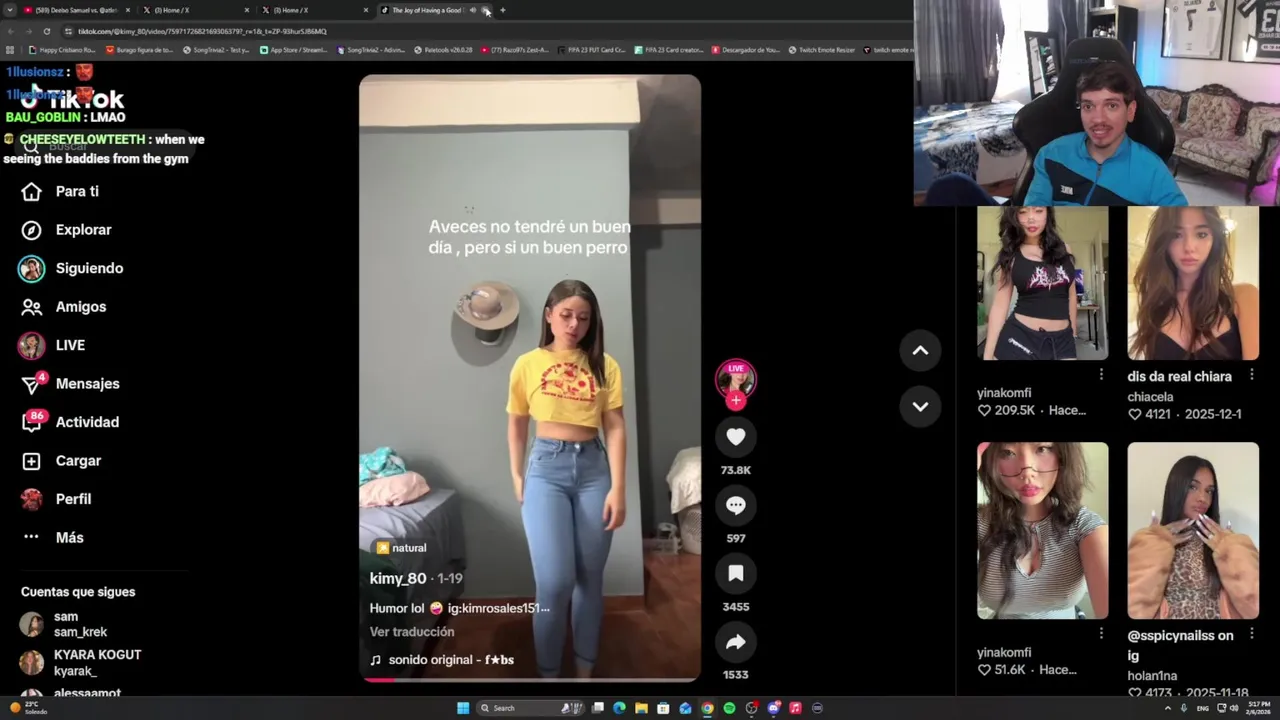1280x720 pixels.
Task: Open Chrome from taskbar
Action: pyautogui.click(x=707, y=708)
